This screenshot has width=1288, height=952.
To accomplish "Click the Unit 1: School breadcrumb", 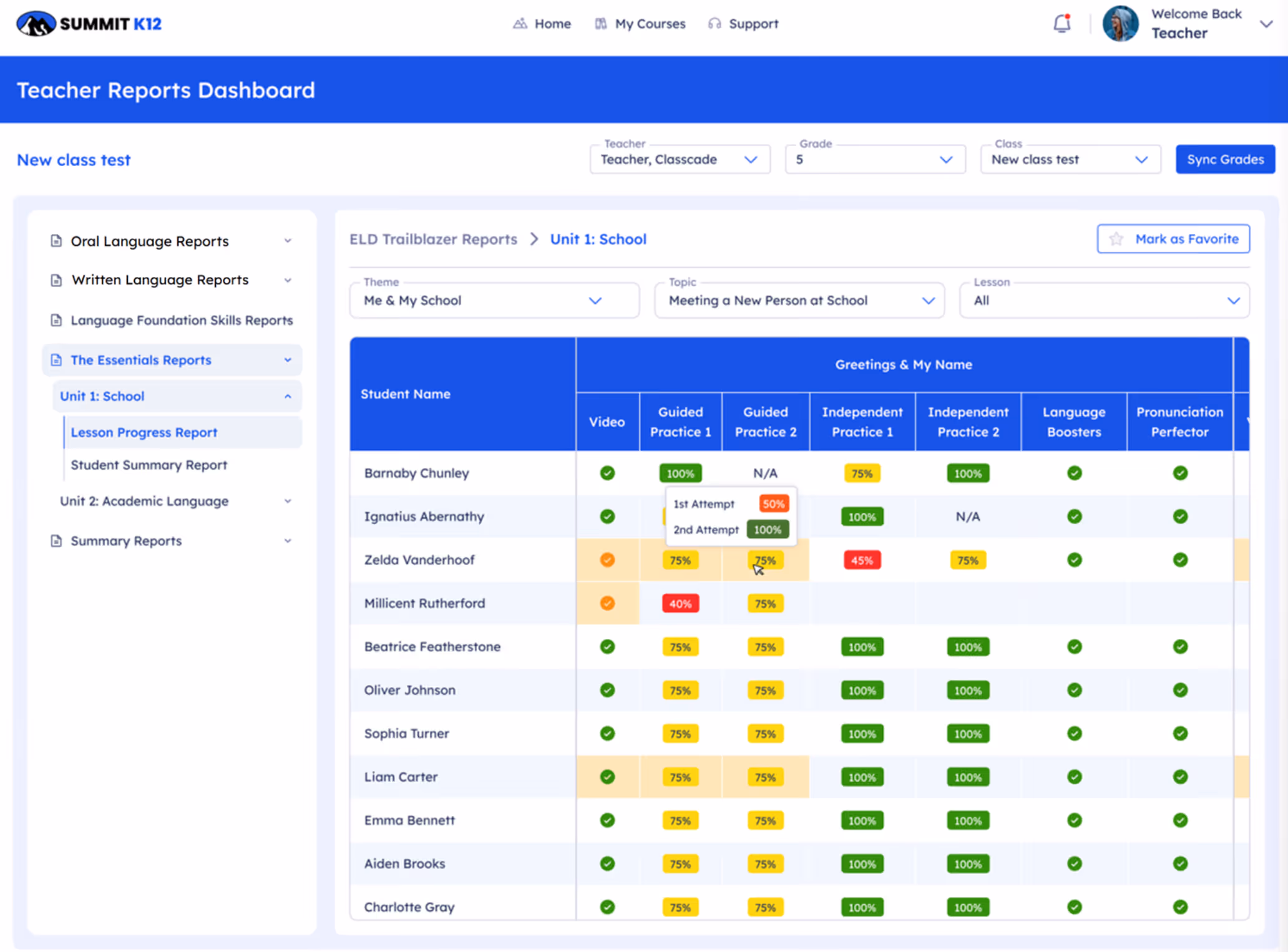I will tap(598, 239).
